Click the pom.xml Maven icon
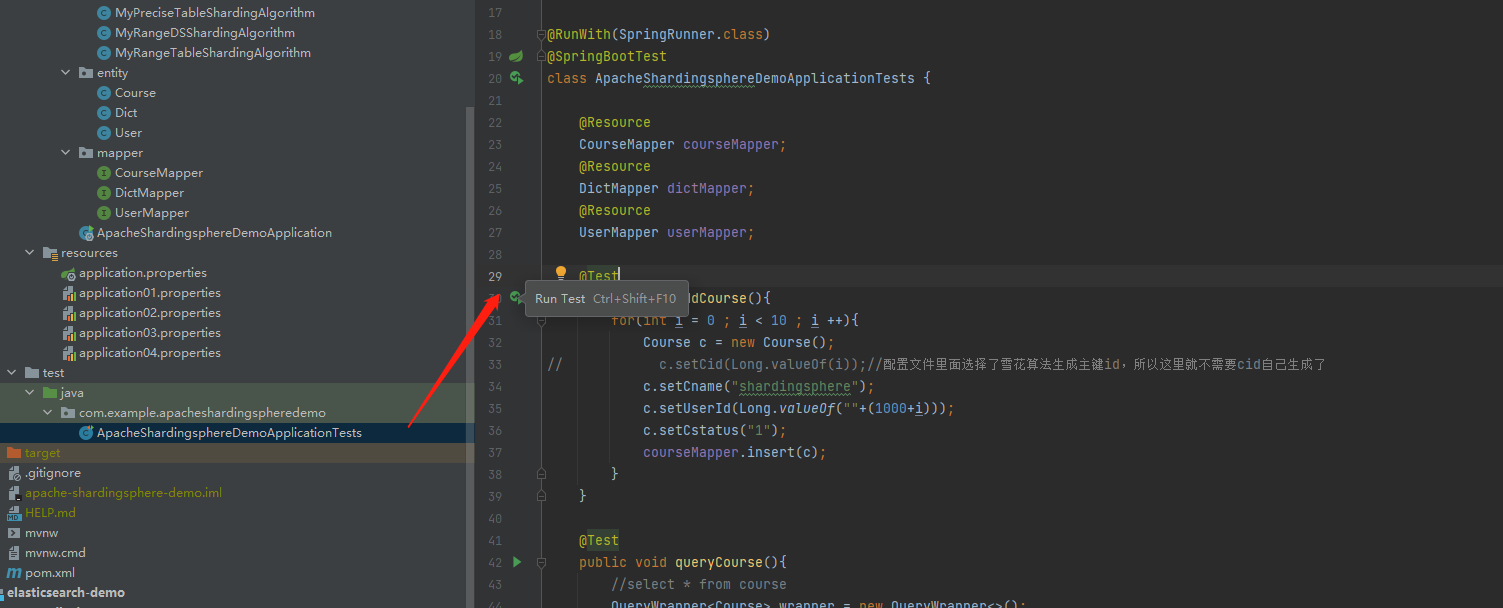 pos(14,573)
